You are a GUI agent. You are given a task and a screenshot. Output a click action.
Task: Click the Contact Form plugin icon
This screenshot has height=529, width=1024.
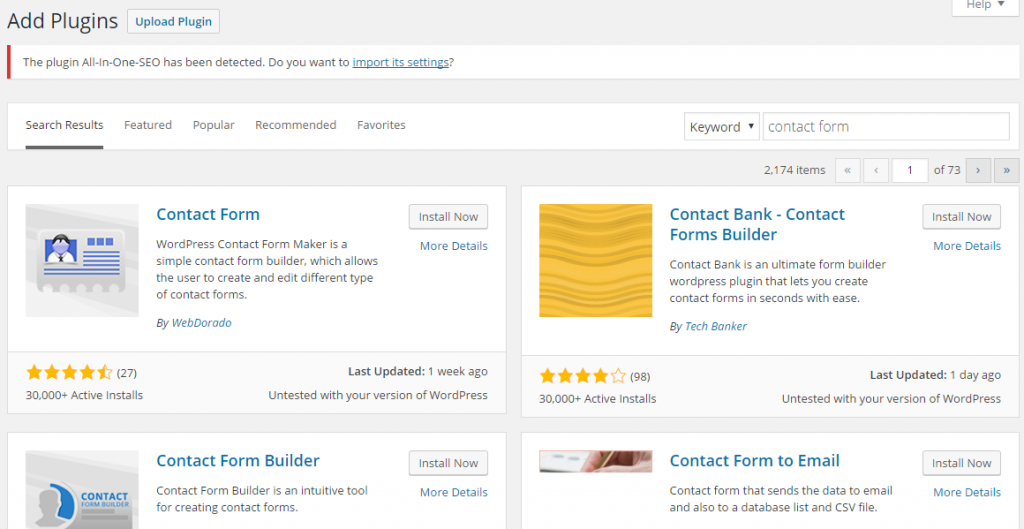coord(82,260)
